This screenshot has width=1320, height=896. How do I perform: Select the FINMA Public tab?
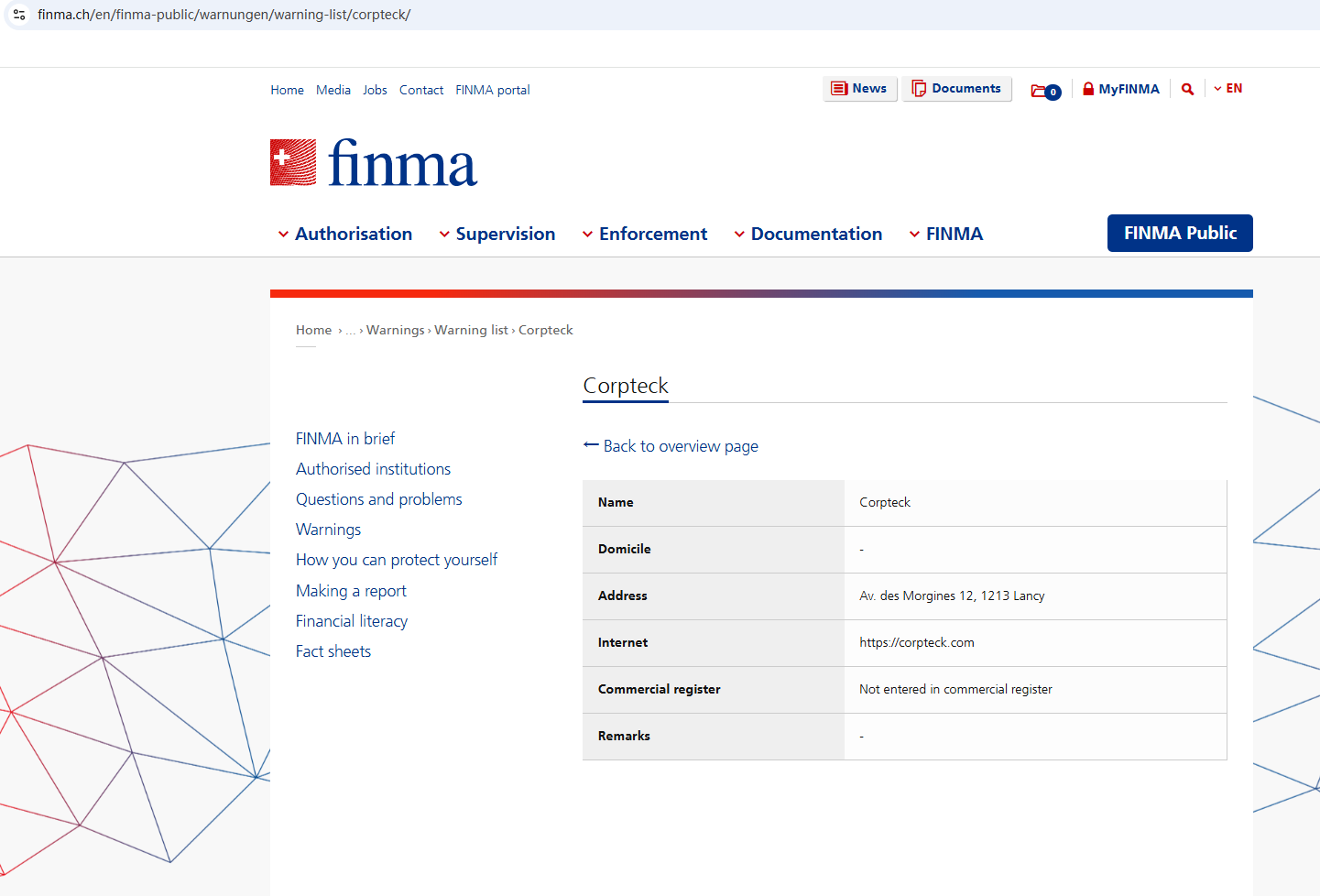point(1179,233)
